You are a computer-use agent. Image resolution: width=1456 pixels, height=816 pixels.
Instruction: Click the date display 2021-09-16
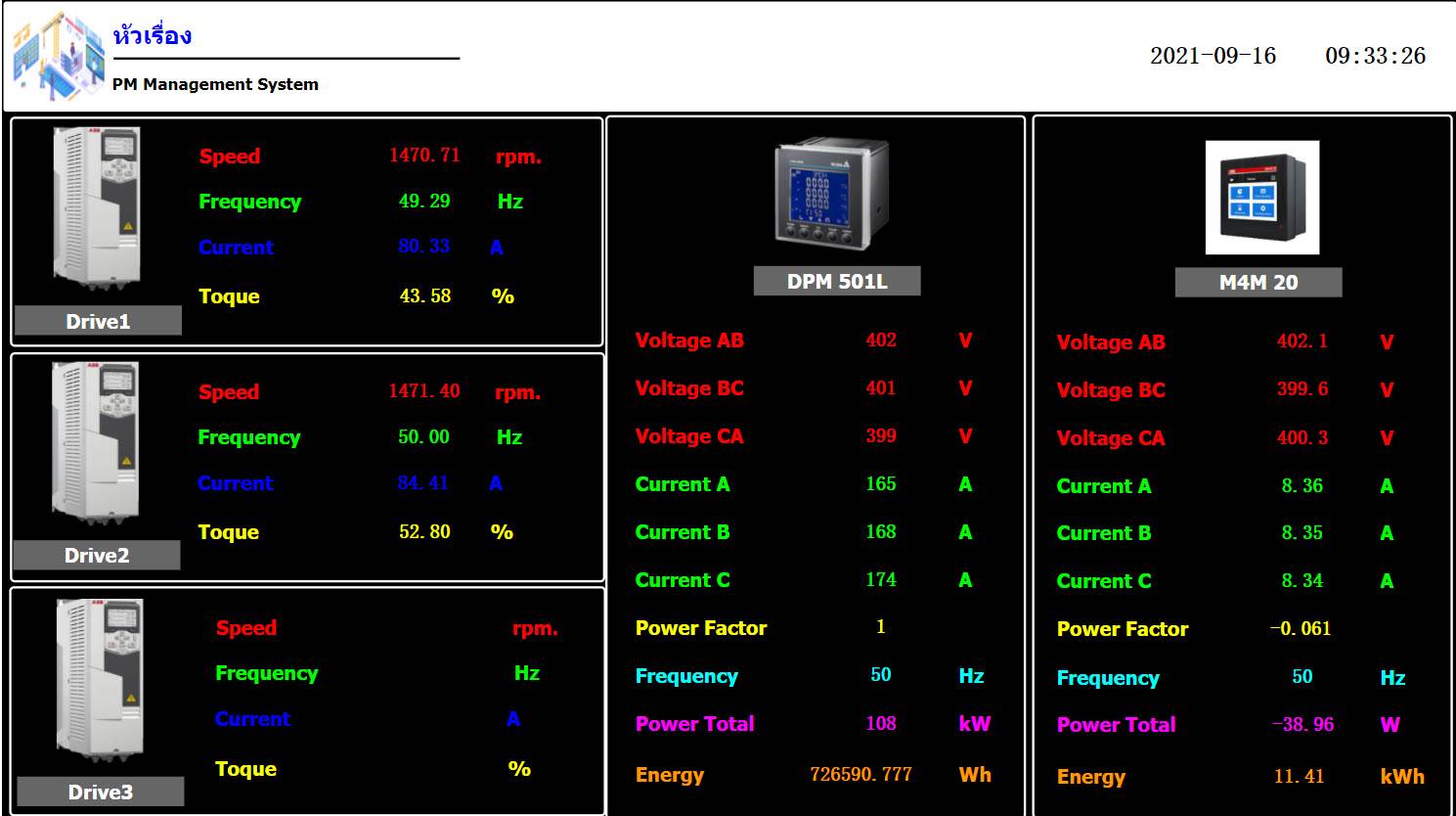tap(1213, 56)
